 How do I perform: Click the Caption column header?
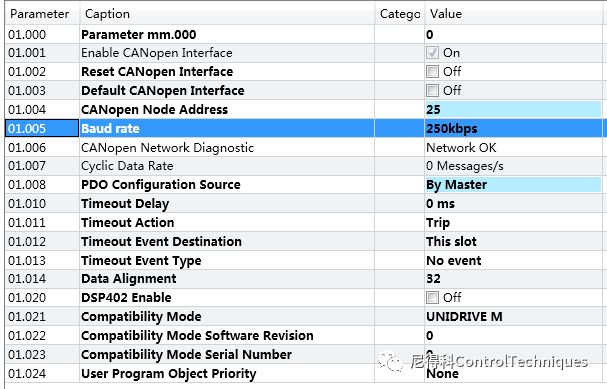[x=227, y=14]
